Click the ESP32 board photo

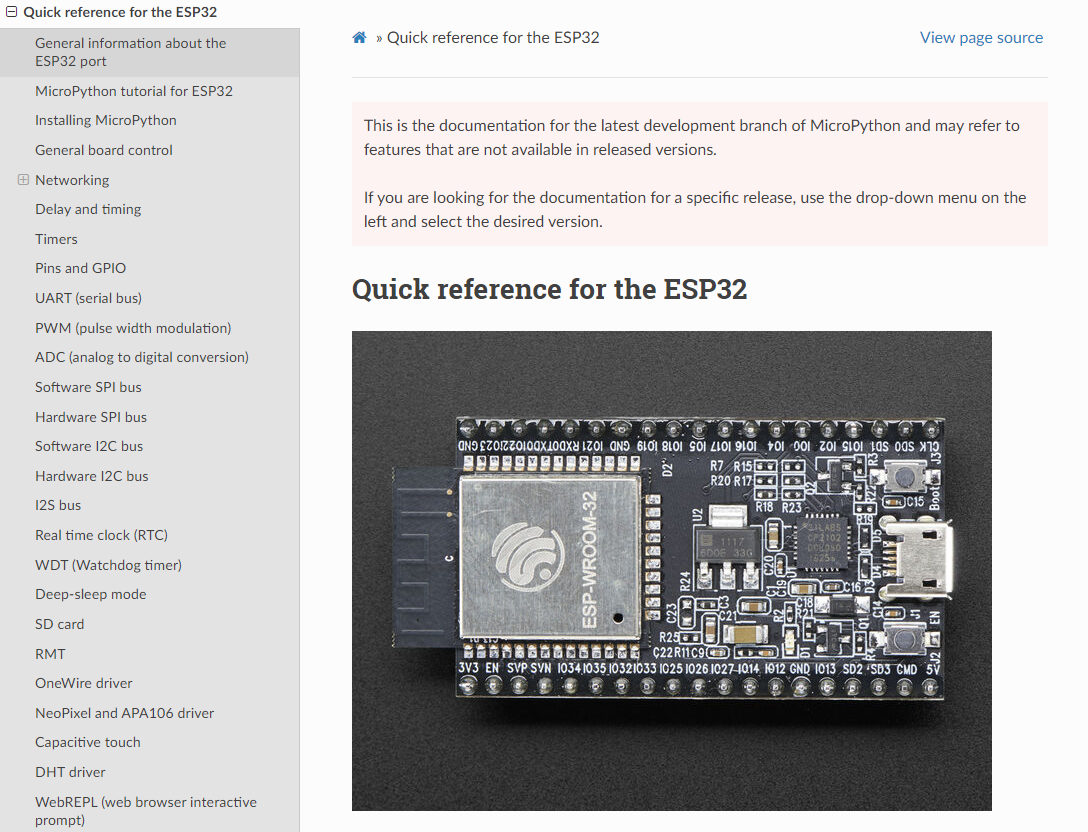pos(672,570)
